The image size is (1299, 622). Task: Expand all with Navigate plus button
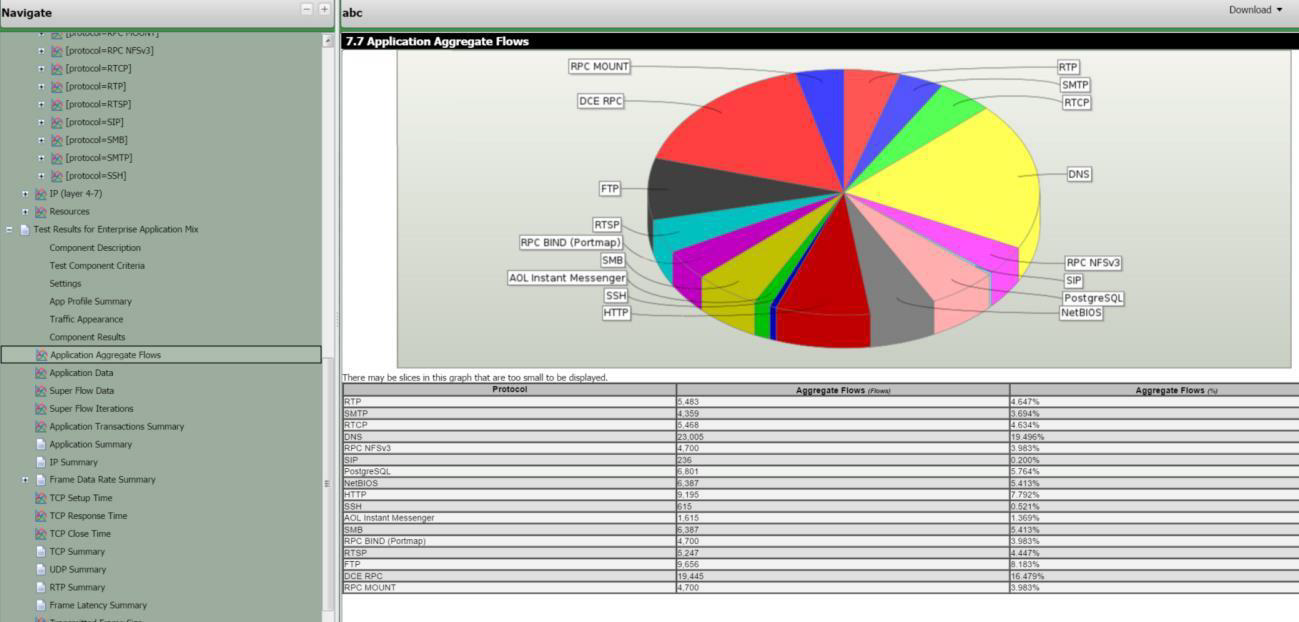point(323,9)
